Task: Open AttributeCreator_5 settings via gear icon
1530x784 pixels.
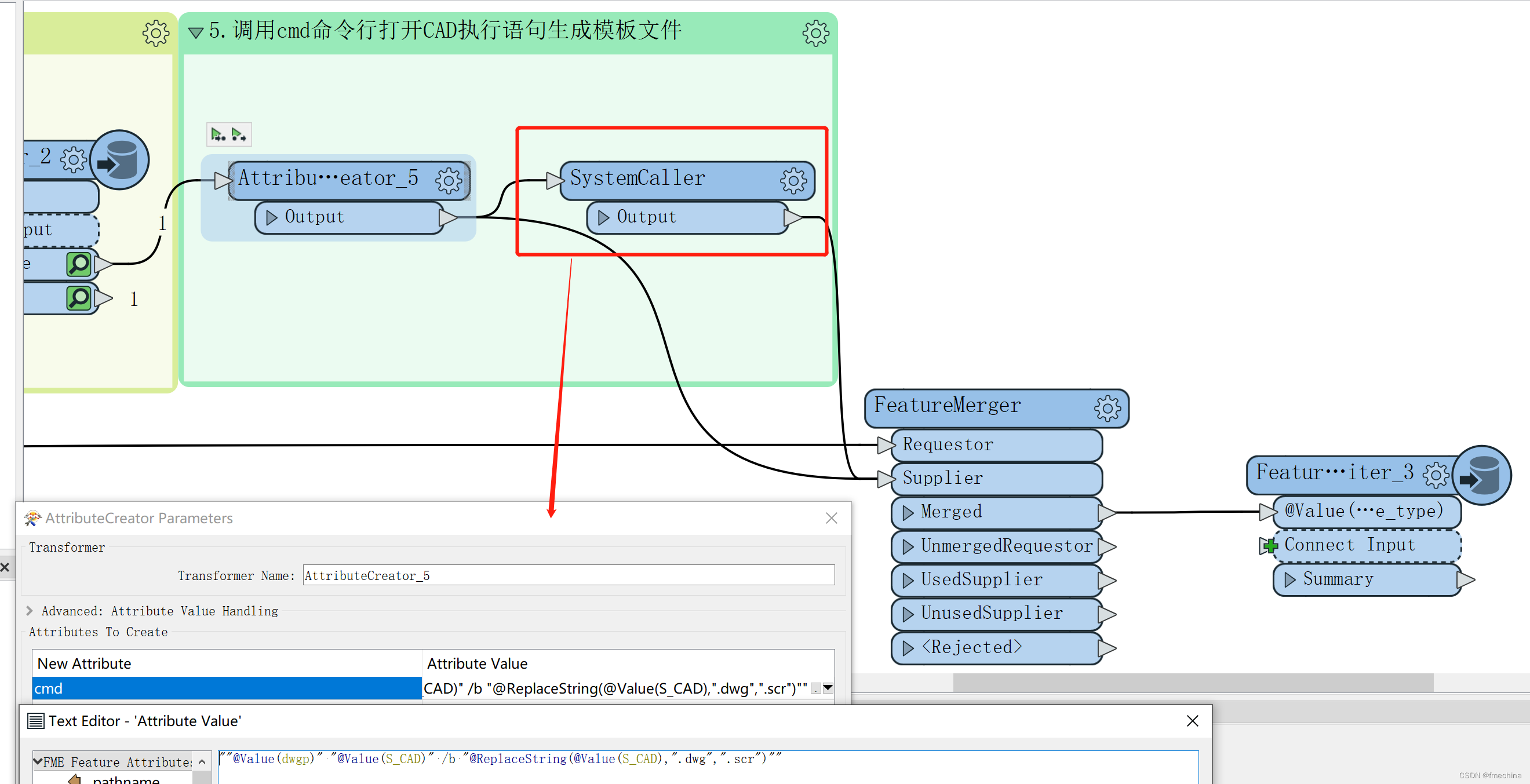Action: tap(449, 180)
